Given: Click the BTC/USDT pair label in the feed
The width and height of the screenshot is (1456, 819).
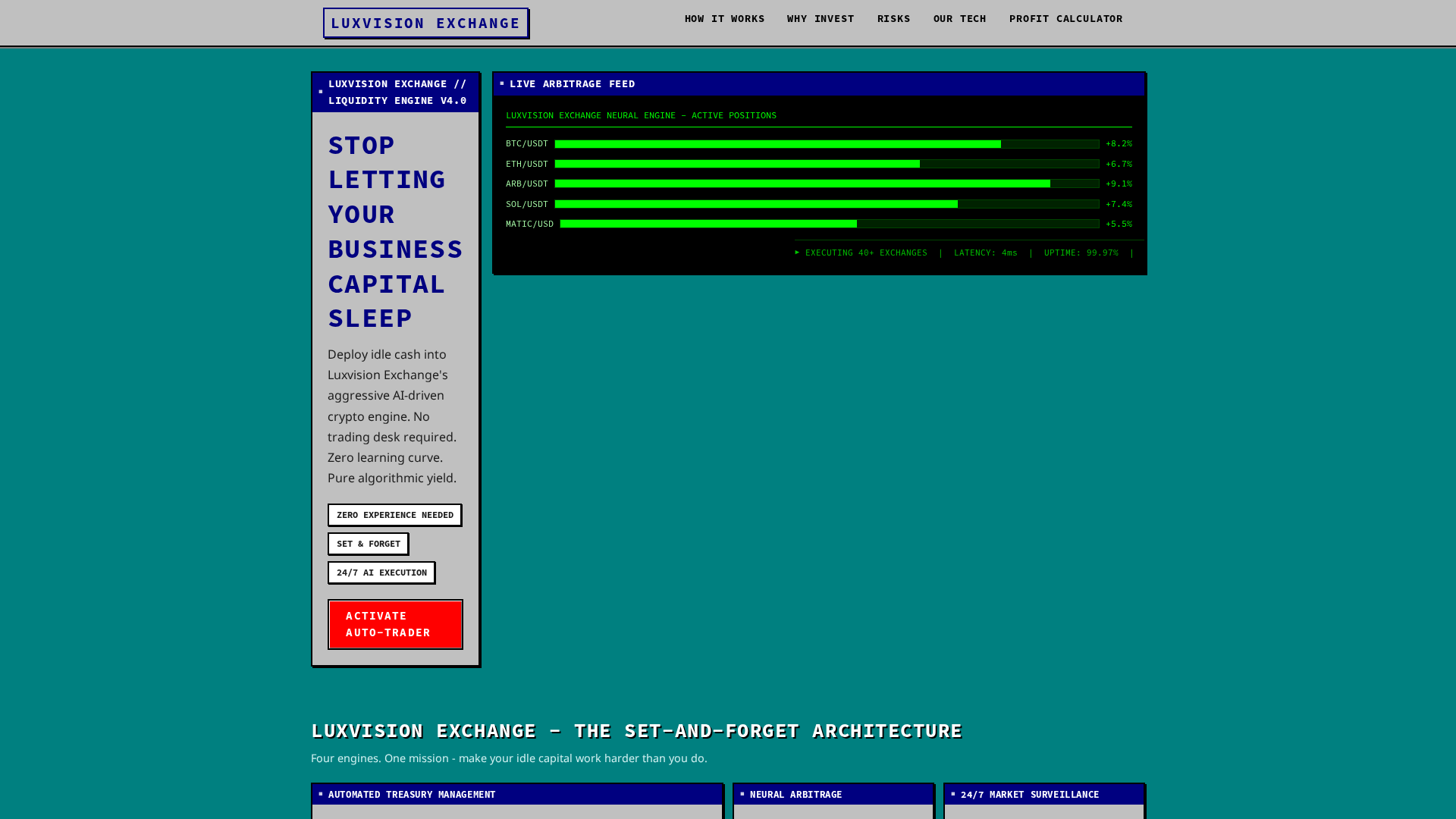Looking at the screenshot, I should (x=526, y=143).
